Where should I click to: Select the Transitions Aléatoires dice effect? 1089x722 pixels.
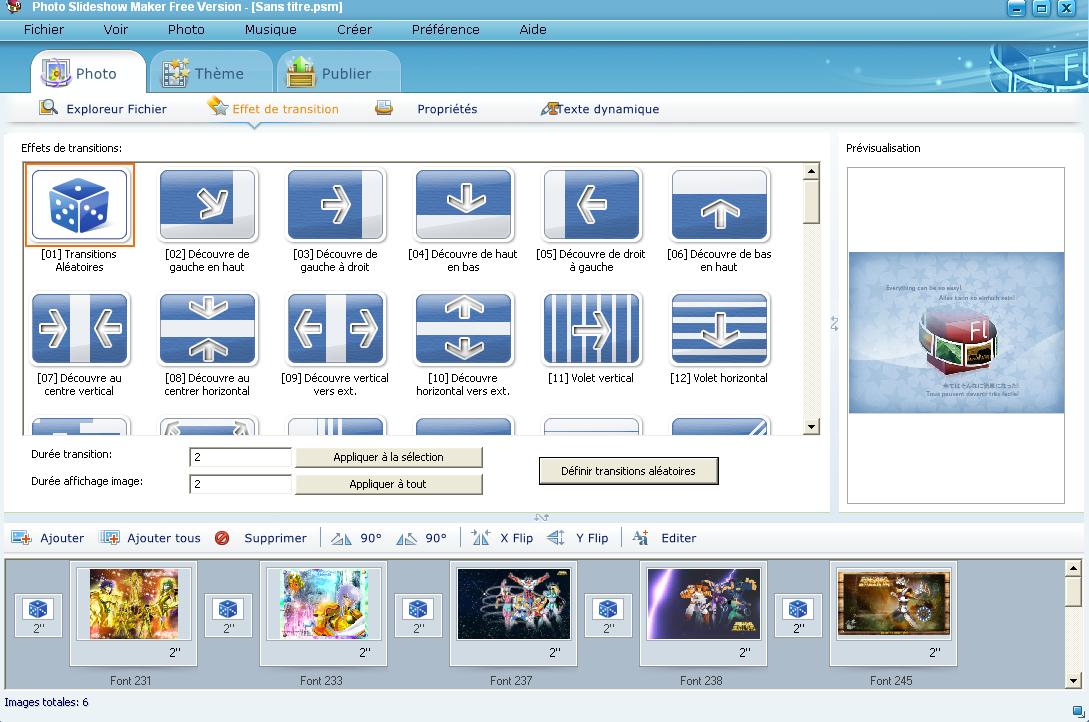[x=80, y=205]
